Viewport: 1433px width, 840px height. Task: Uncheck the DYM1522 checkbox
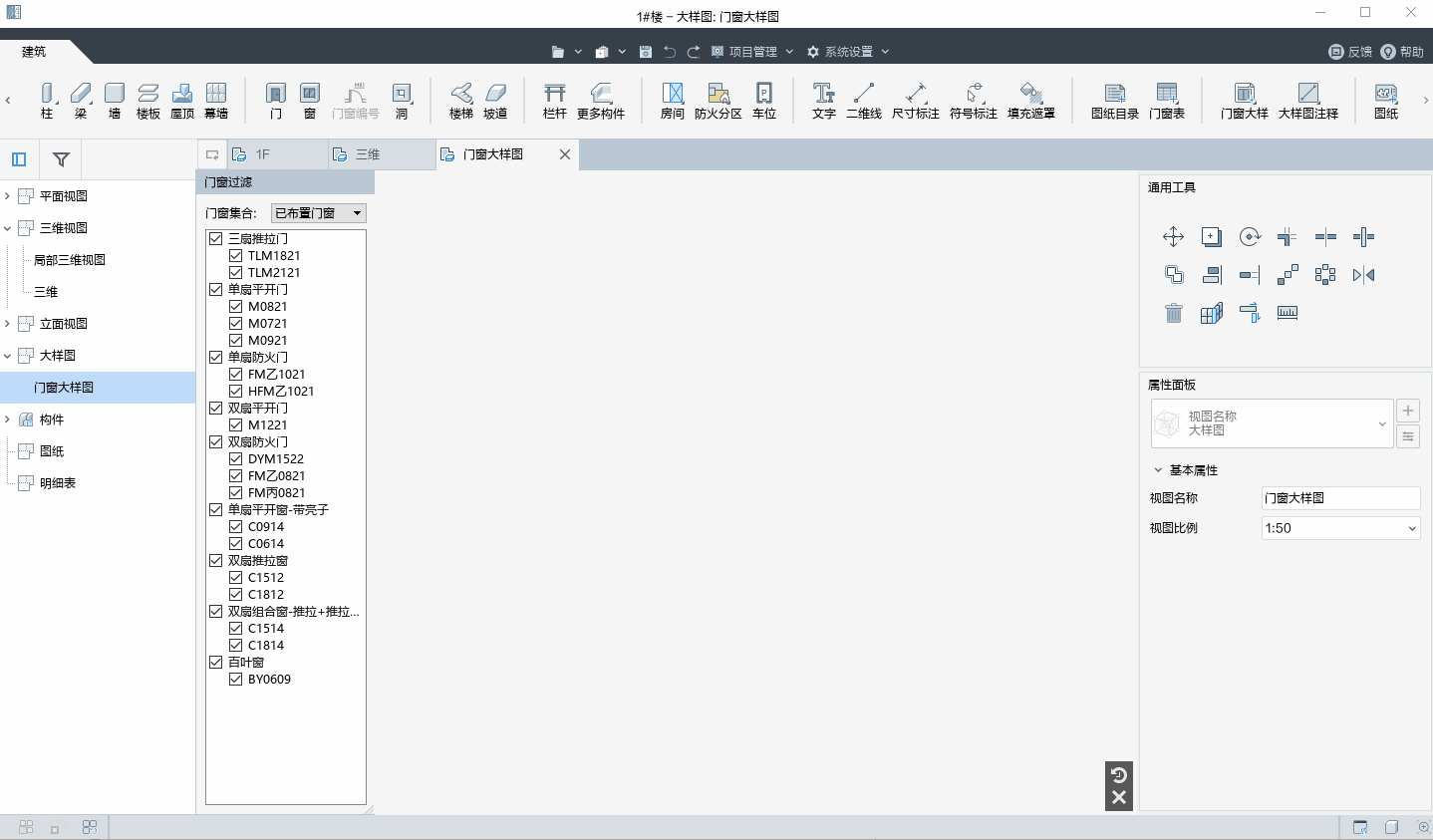pos(235,458)
